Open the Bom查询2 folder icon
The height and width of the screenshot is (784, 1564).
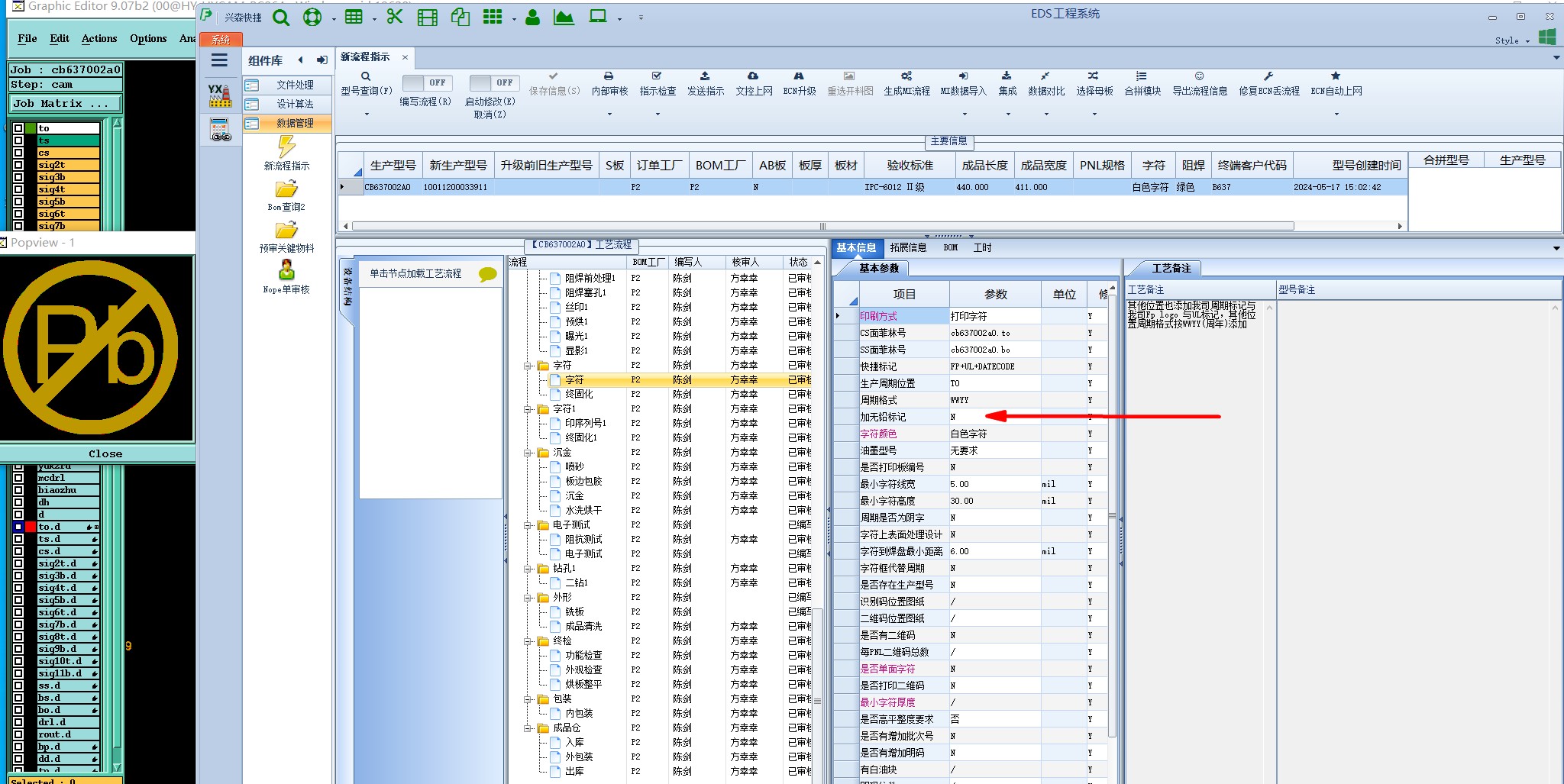(x=286, y=189)
